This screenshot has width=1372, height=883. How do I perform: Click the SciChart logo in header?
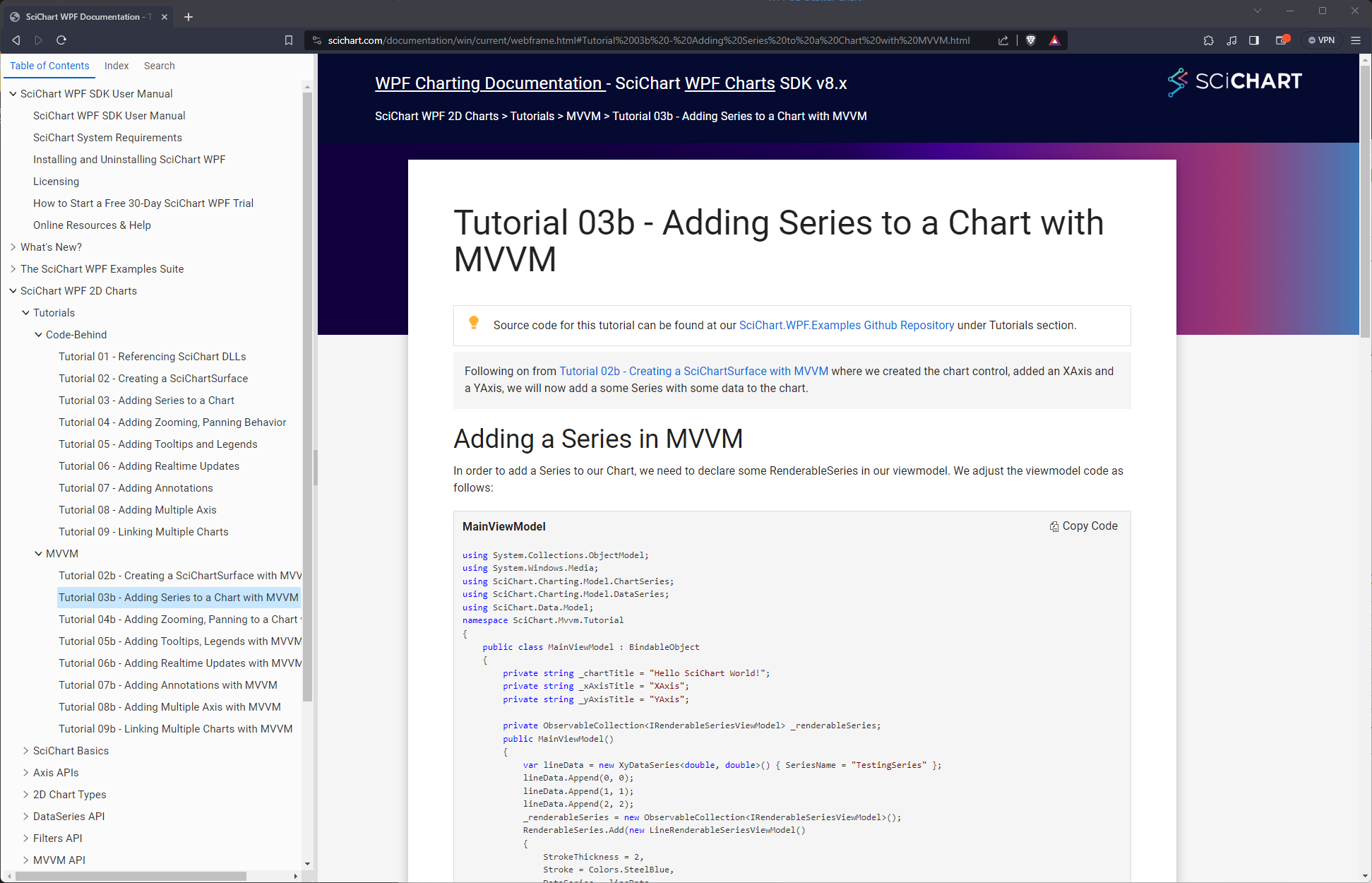click(x=1235, y=82)
